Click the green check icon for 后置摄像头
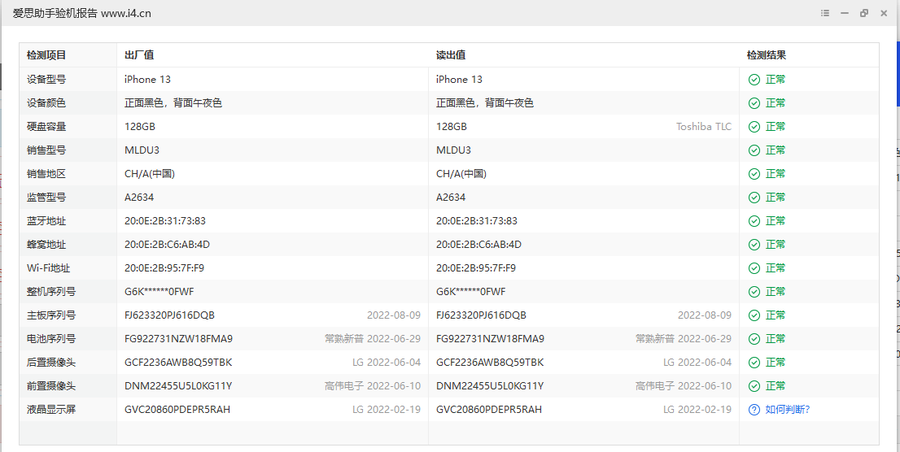 [x=754, y=362]
